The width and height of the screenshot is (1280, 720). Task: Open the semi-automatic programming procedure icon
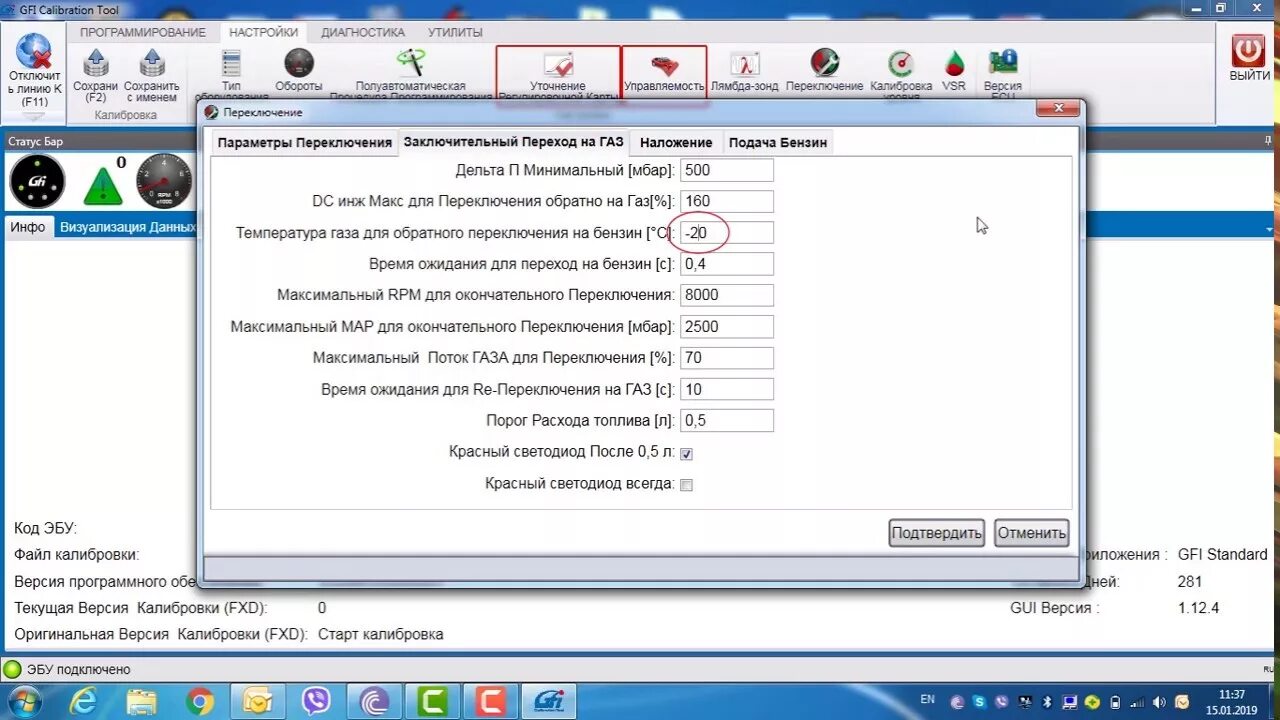click(x=410, y=63)
